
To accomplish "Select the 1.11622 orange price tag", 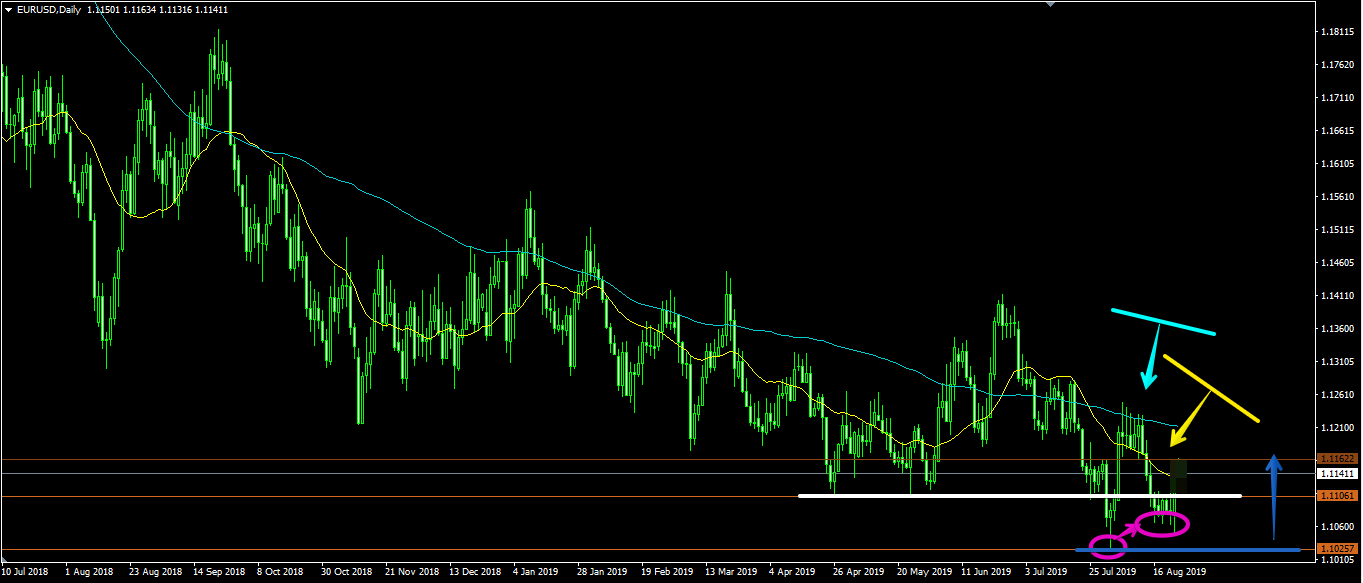I will coord(1337,459).
